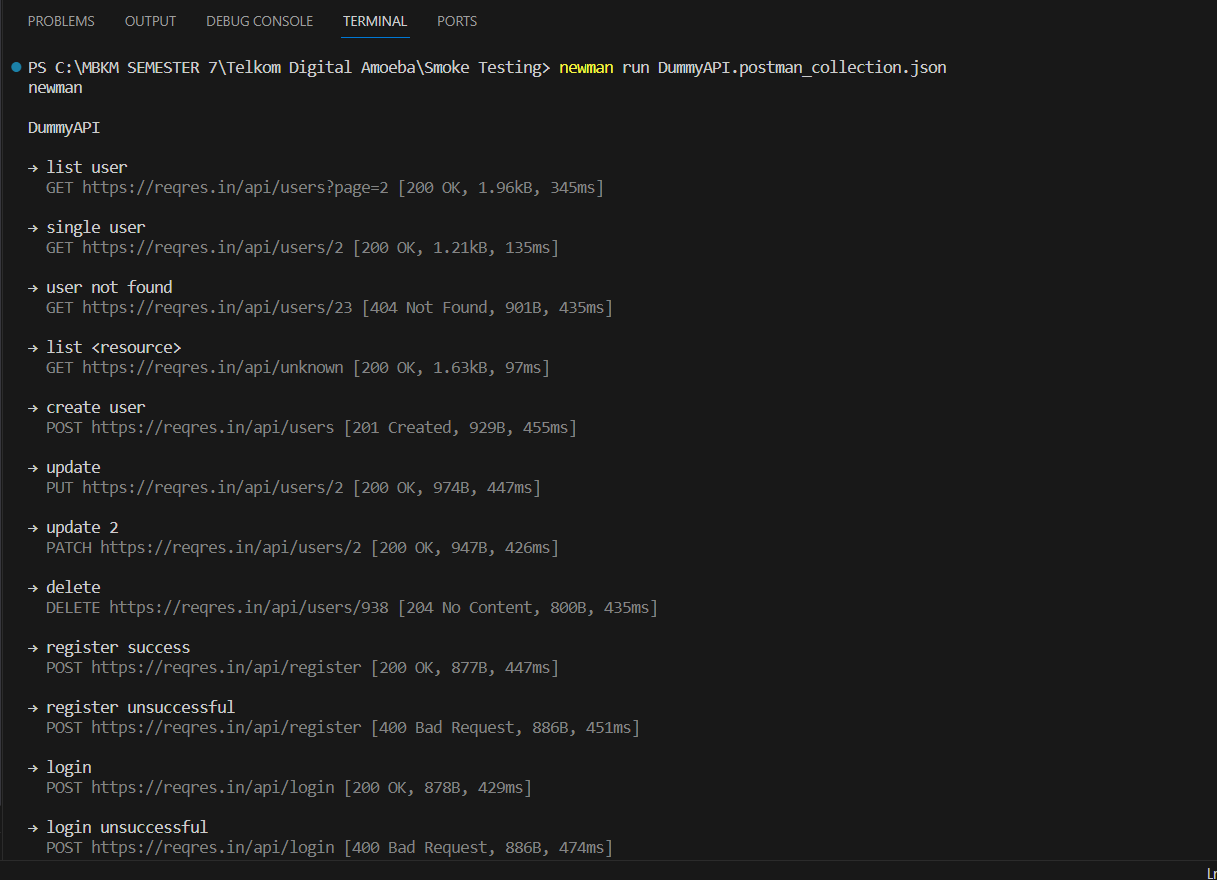
Task: Click the yellow 'newman' command word
Action: 586,67
